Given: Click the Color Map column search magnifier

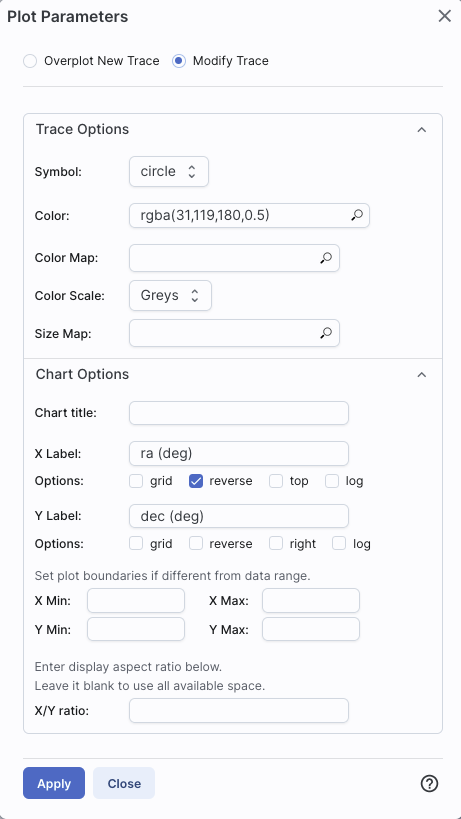Looking at the screenshot, I should point(326,258).
